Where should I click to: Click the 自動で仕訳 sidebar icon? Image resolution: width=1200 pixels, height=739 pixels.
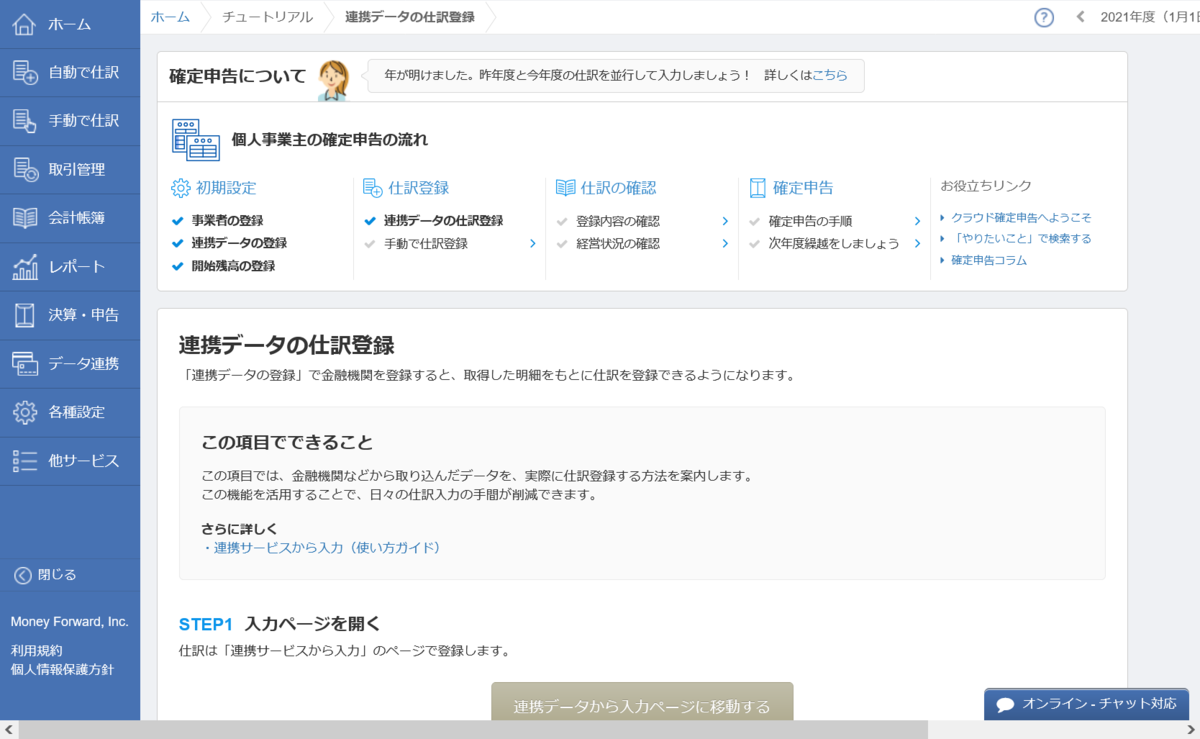click(x=25, y=72)
